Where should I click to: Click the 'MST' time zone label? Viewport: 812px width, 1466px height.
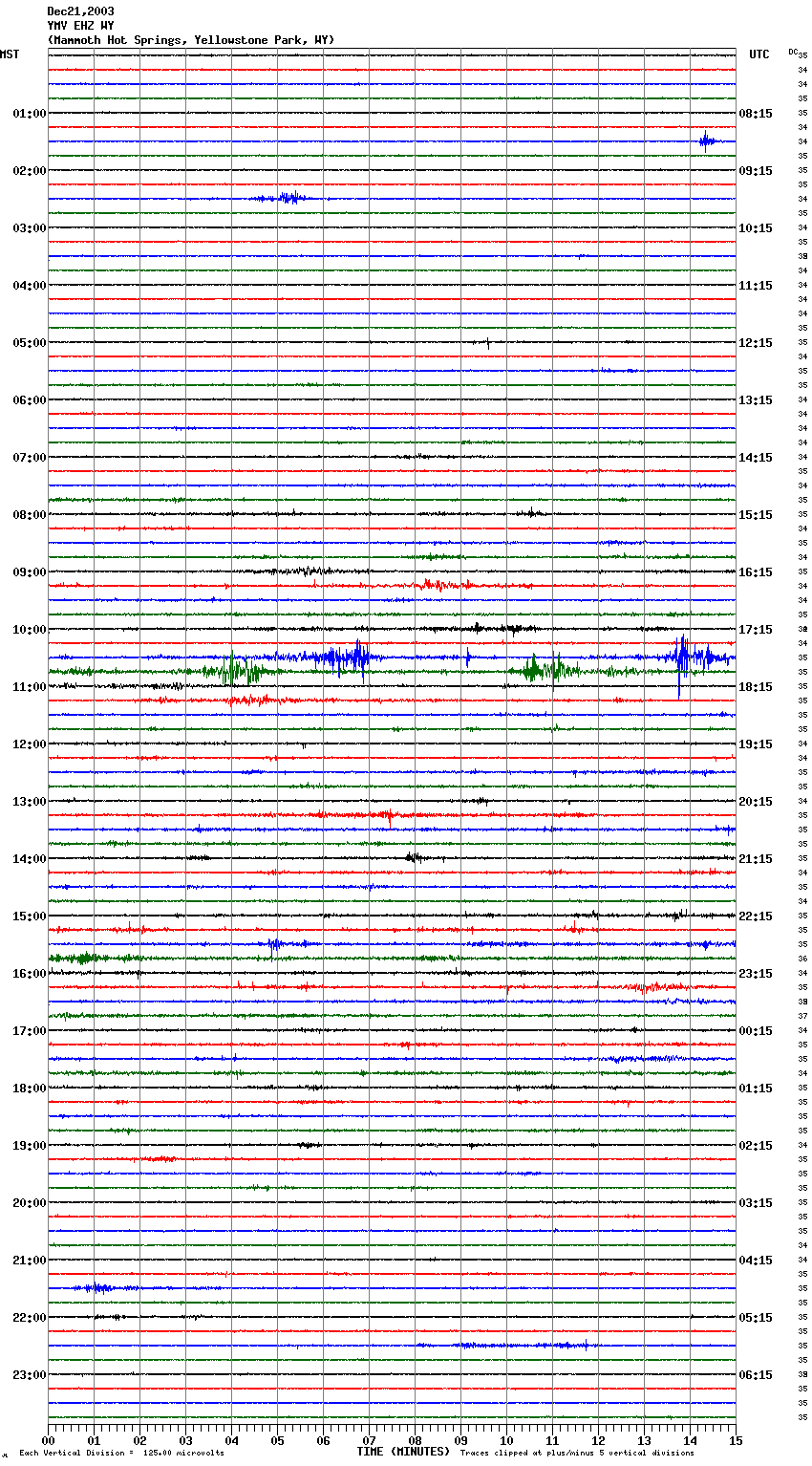(10, 54)
